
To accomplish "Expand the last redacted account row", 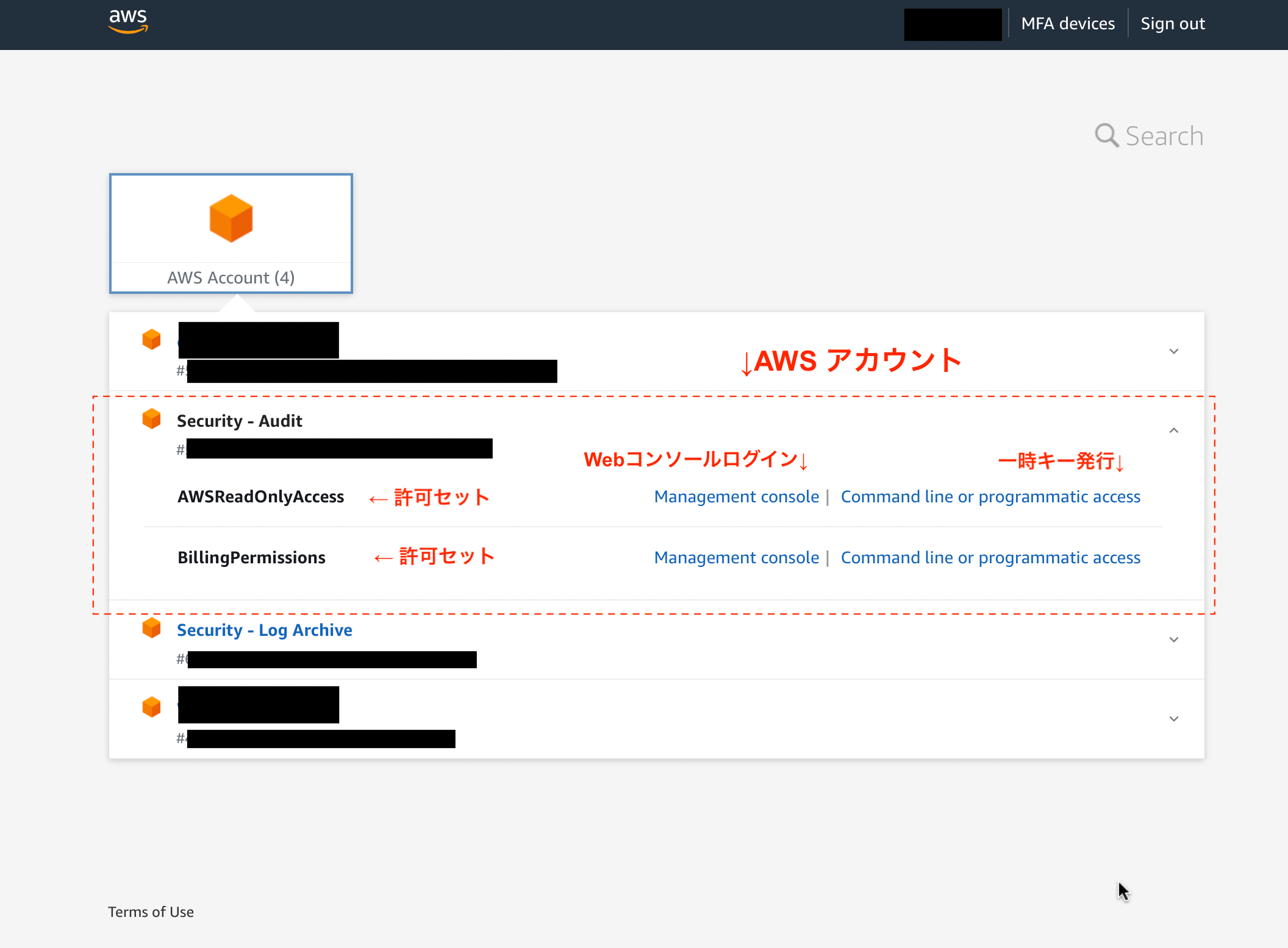I will click(1174, 719).
